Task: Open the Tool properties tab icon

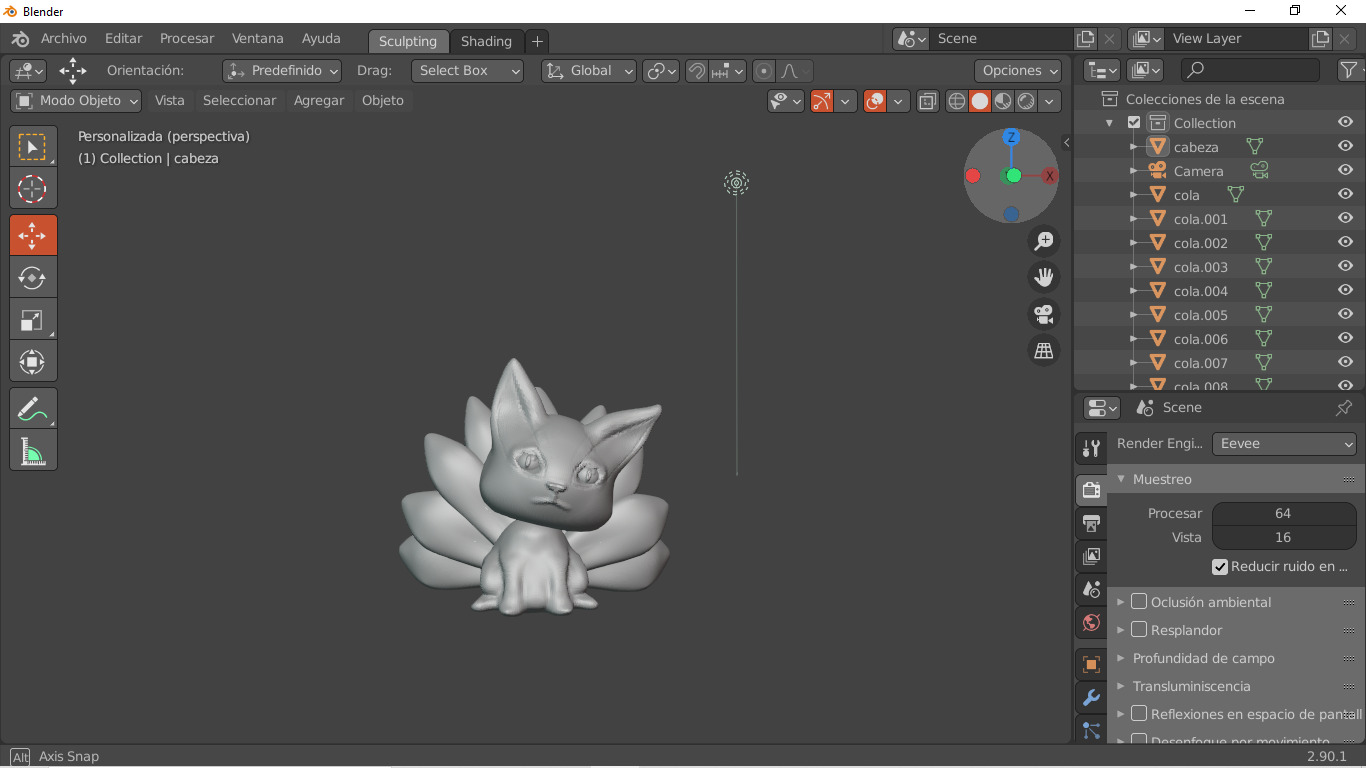Action: click(1091, 448)
